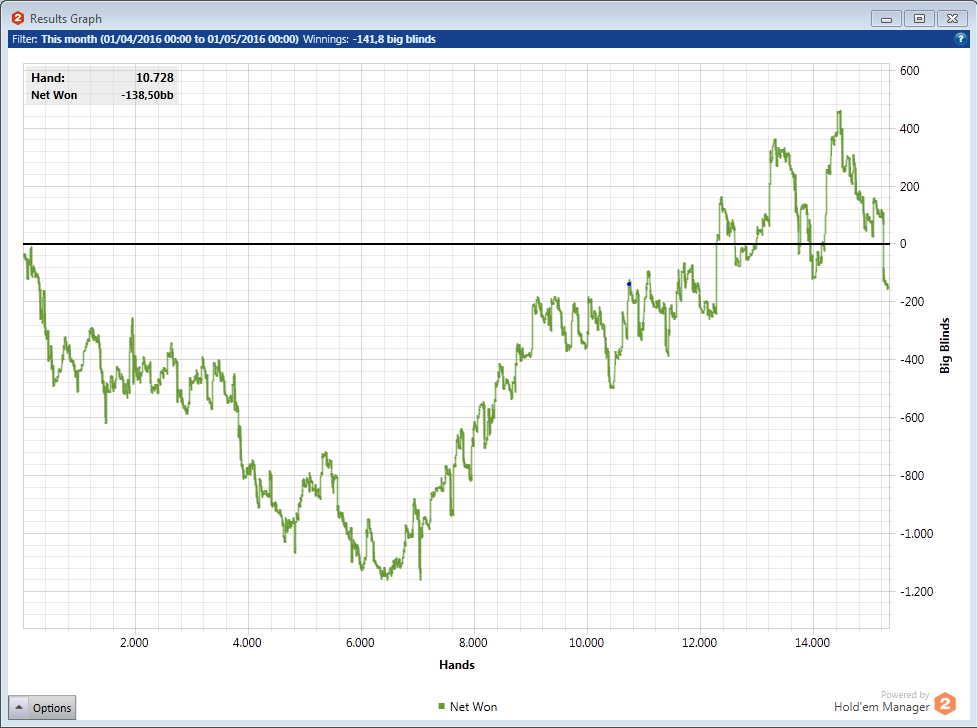
Task: Maximize the Results Graph window
Action: [x=919, y=19]
